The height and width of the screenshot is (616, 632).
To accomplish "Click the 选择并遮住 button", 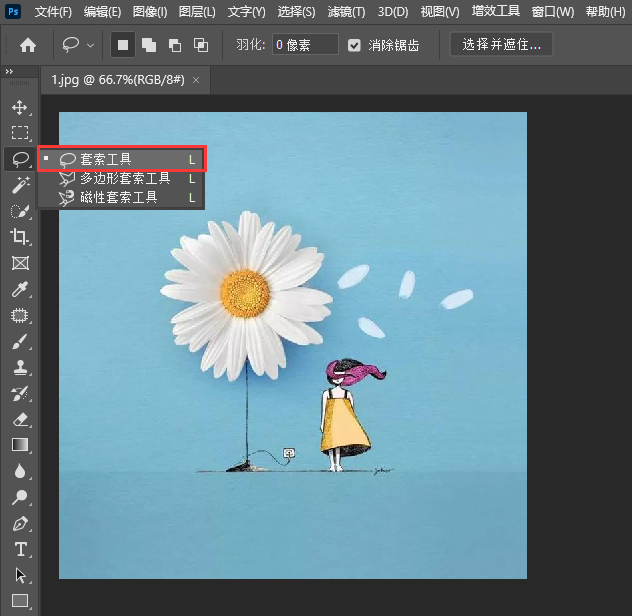I will click(x=501, y=45).
